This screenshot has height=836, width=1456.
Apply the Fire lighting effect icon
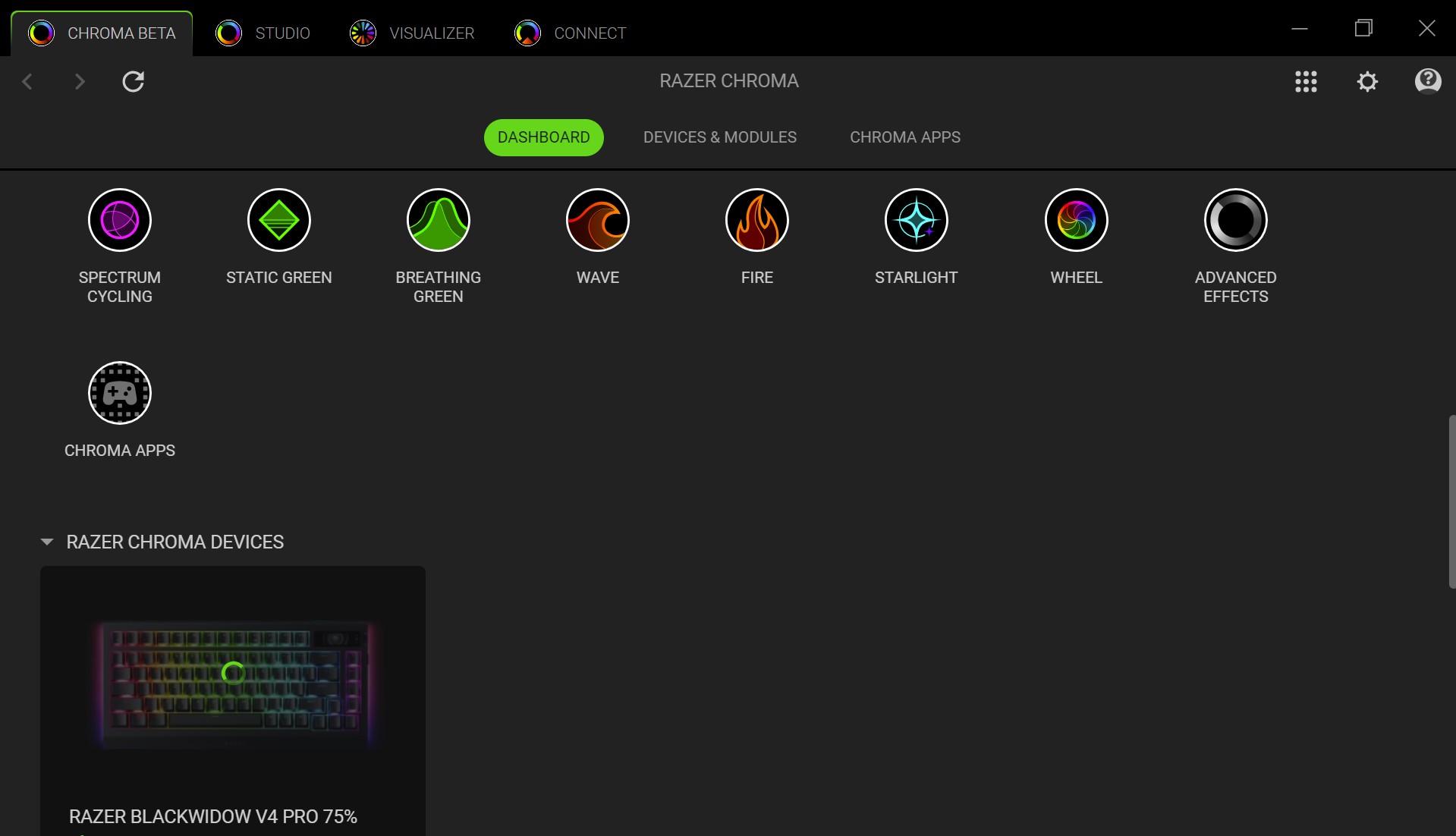coord(757,220)
